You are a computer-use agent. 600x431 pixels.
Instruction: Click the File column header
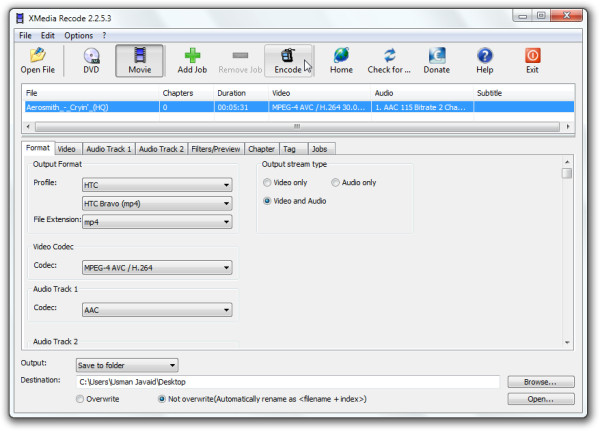(x=91, y=93)
